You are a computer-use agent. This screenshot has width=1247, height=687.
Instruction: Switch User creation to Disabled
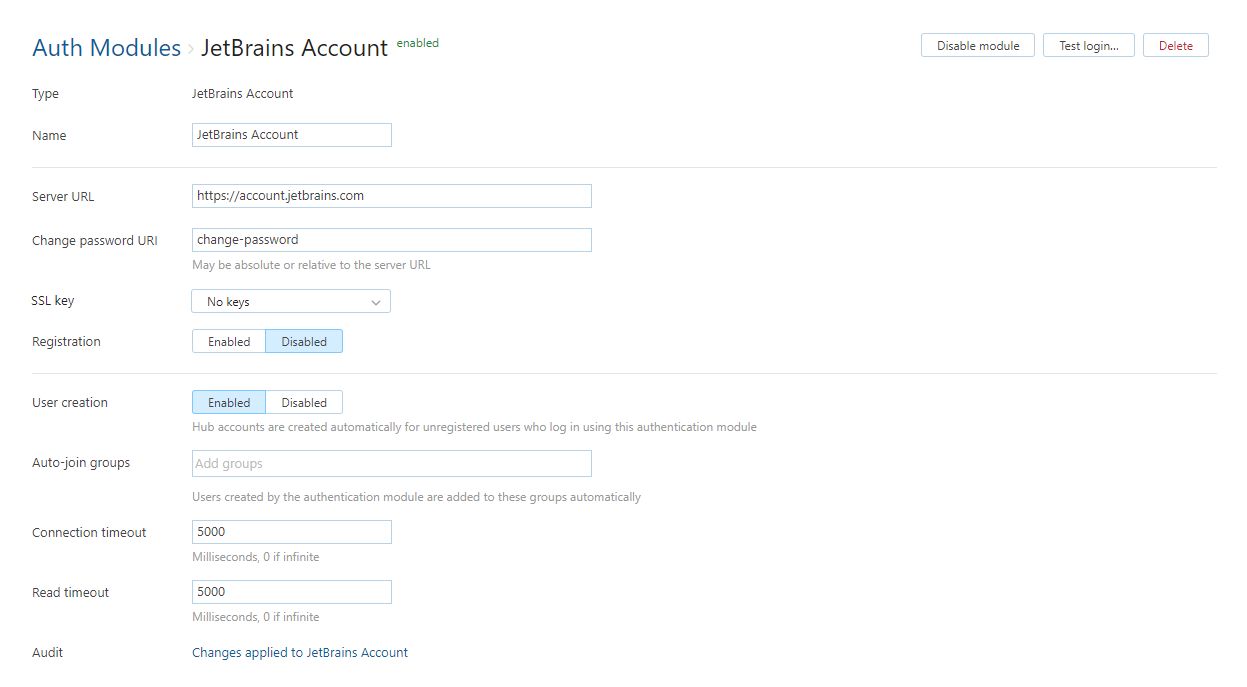click(x=304, y=403)
